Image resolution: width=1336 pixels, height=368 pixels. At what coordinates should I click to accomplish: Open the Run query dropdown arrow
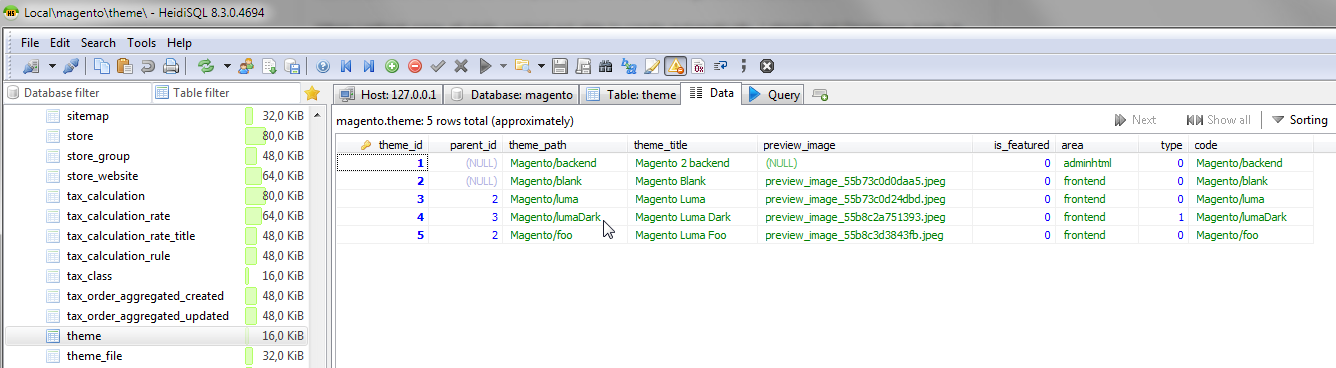pos(503,66)
